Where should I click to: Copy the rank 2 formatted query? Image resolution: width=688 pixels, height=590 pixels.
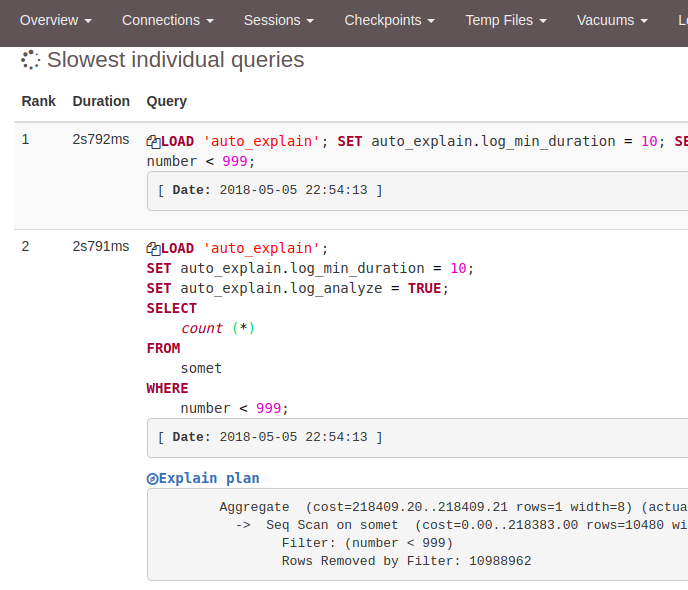tap(153, 249)
